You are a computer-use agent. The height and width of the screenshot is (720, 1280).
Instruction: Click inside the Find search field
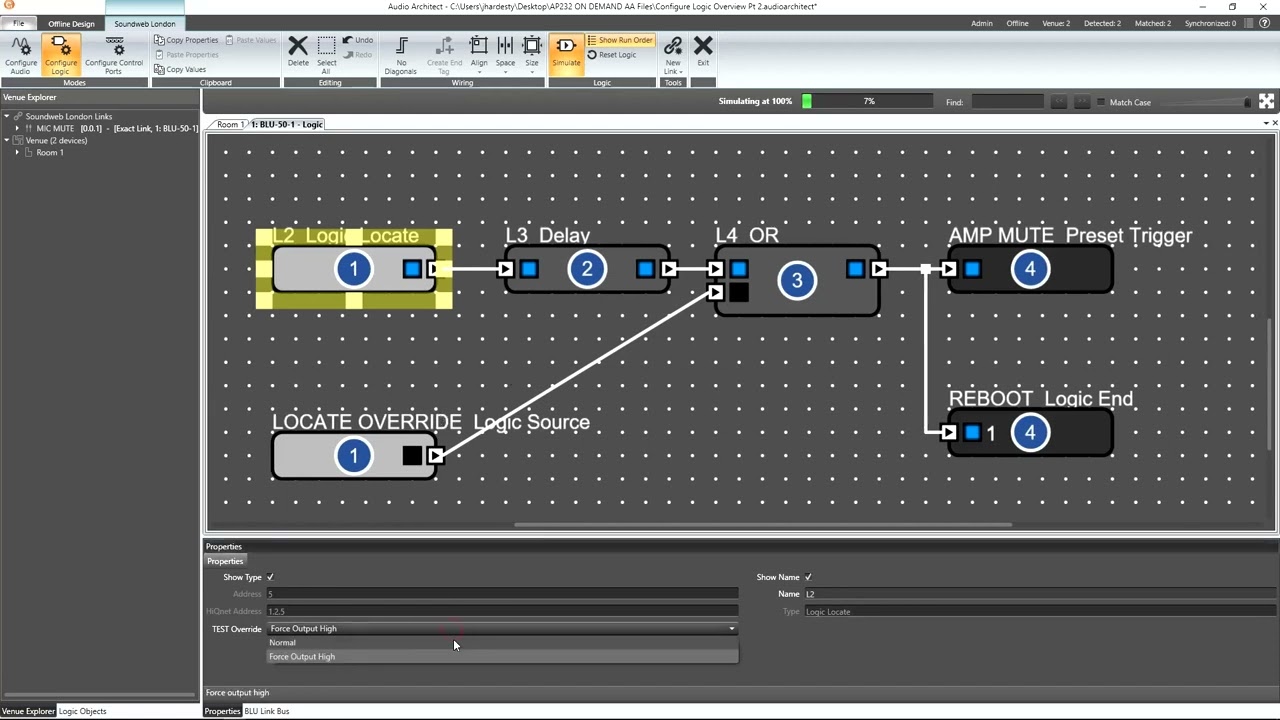(x=1007, y=102)
